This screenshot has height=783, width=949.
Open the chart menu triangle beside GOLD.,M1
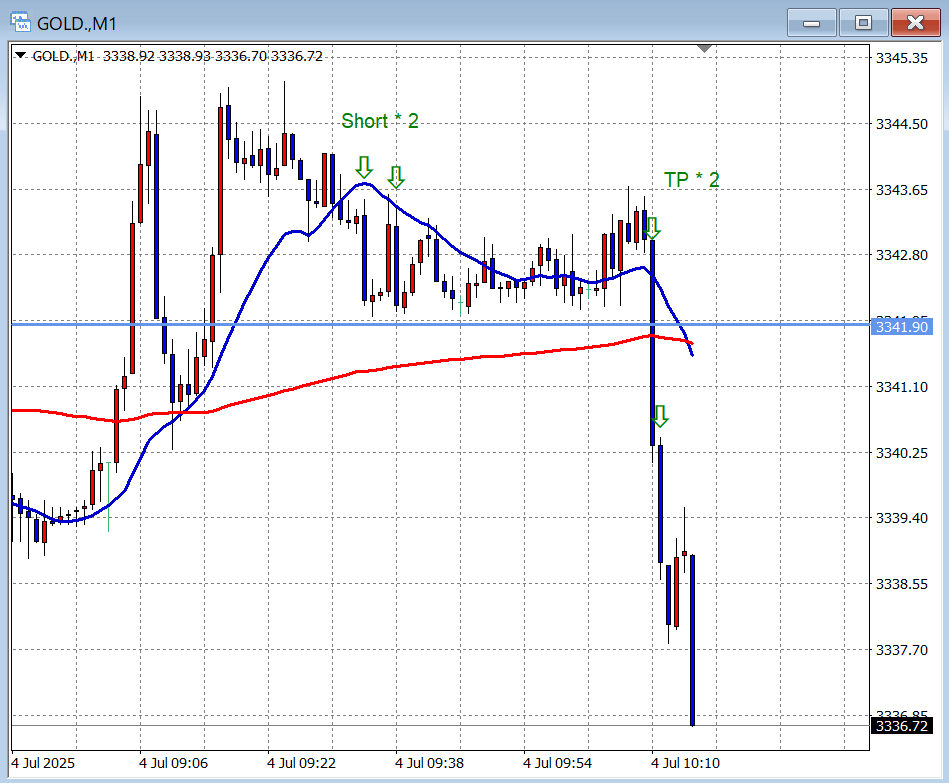(x=21, y=56)
